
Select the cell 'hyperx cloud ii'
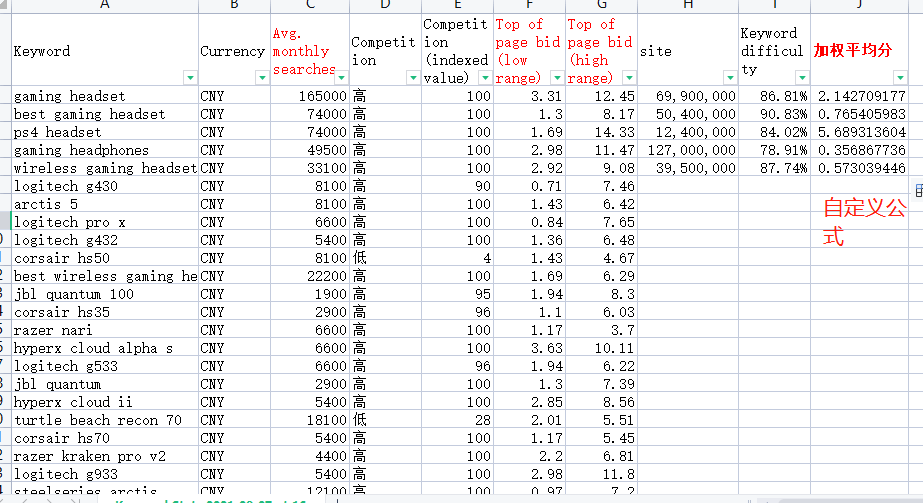(x=105, y=402)
